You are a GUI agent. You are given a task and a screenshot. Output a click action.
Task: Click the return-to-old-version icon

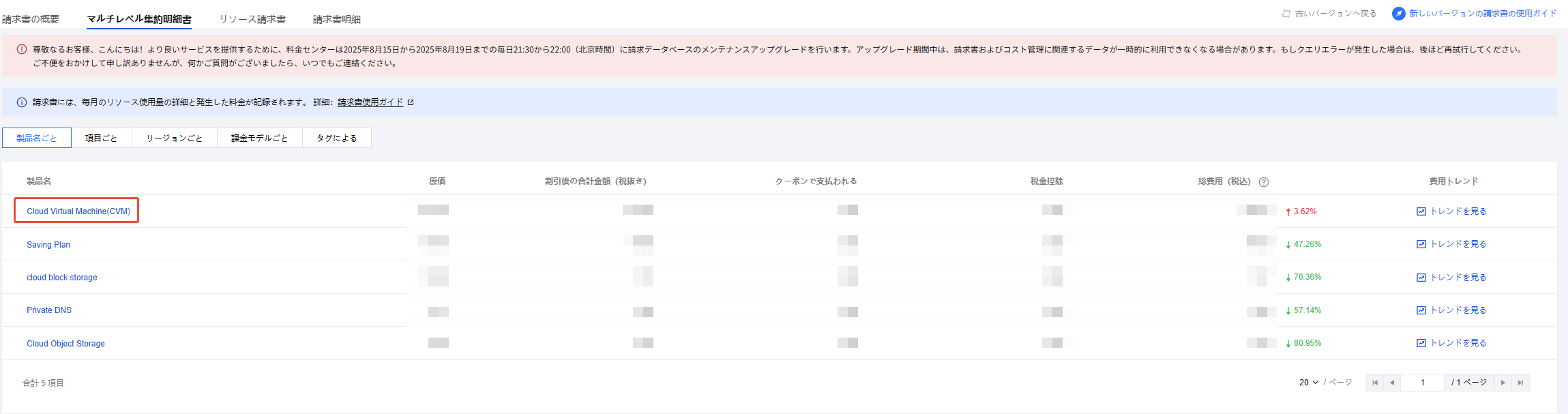pyautogui.click(x=1286, y=14)
